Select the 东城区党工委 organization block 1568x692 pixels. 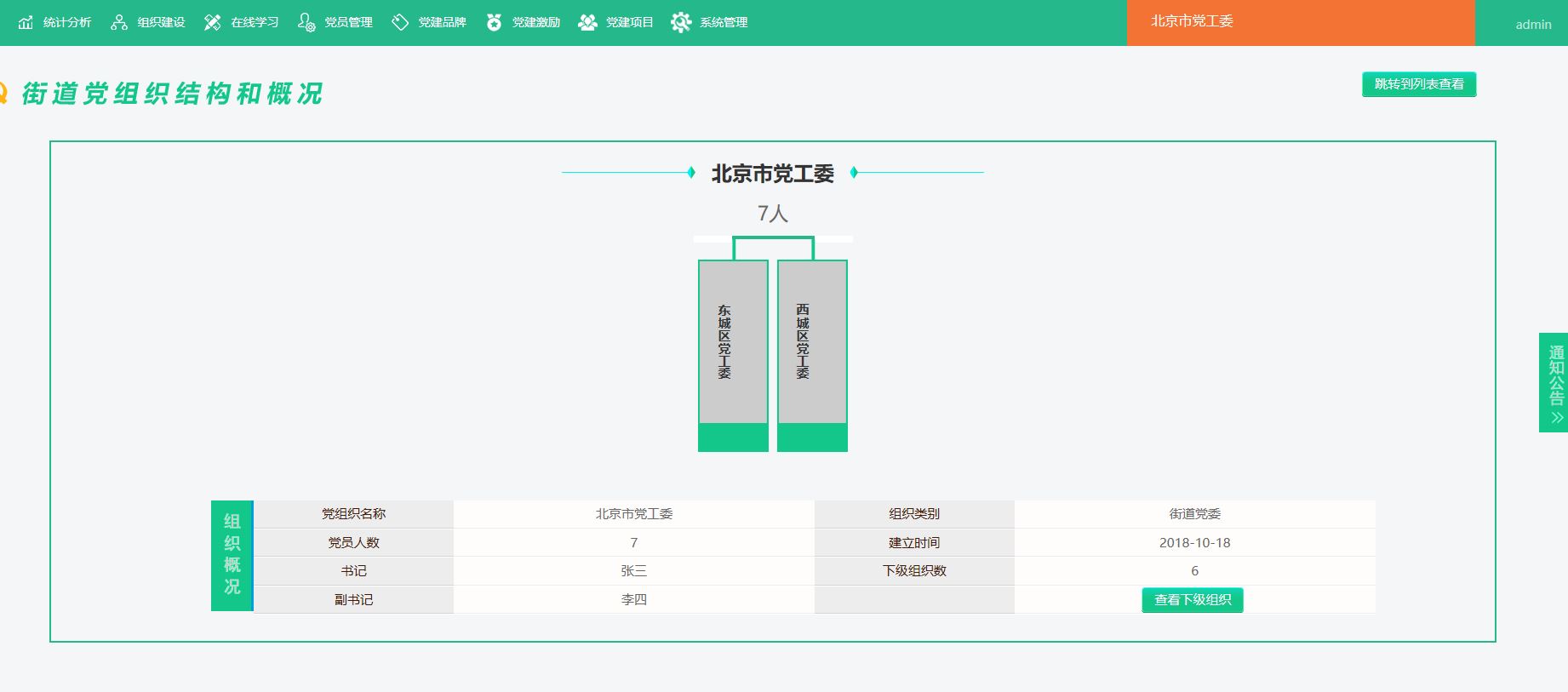pyautogui.click(x=733, y=341)
